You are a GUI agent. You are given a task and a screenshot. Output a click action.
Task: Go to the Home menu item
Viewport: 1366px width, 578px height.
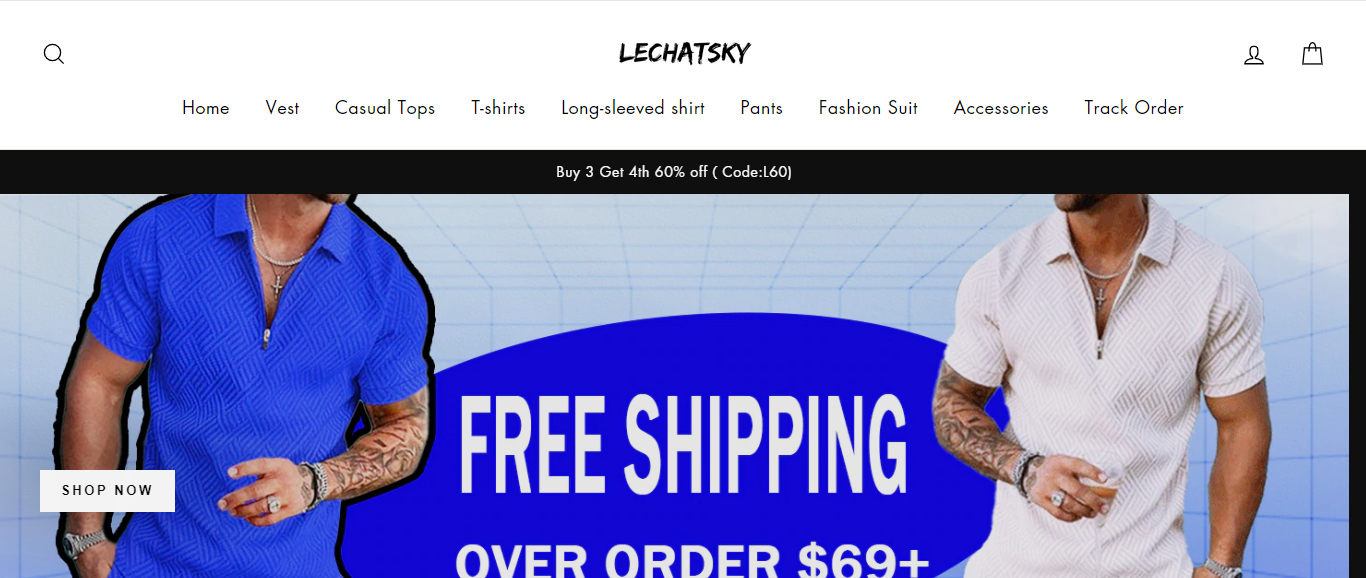point(206,108)
